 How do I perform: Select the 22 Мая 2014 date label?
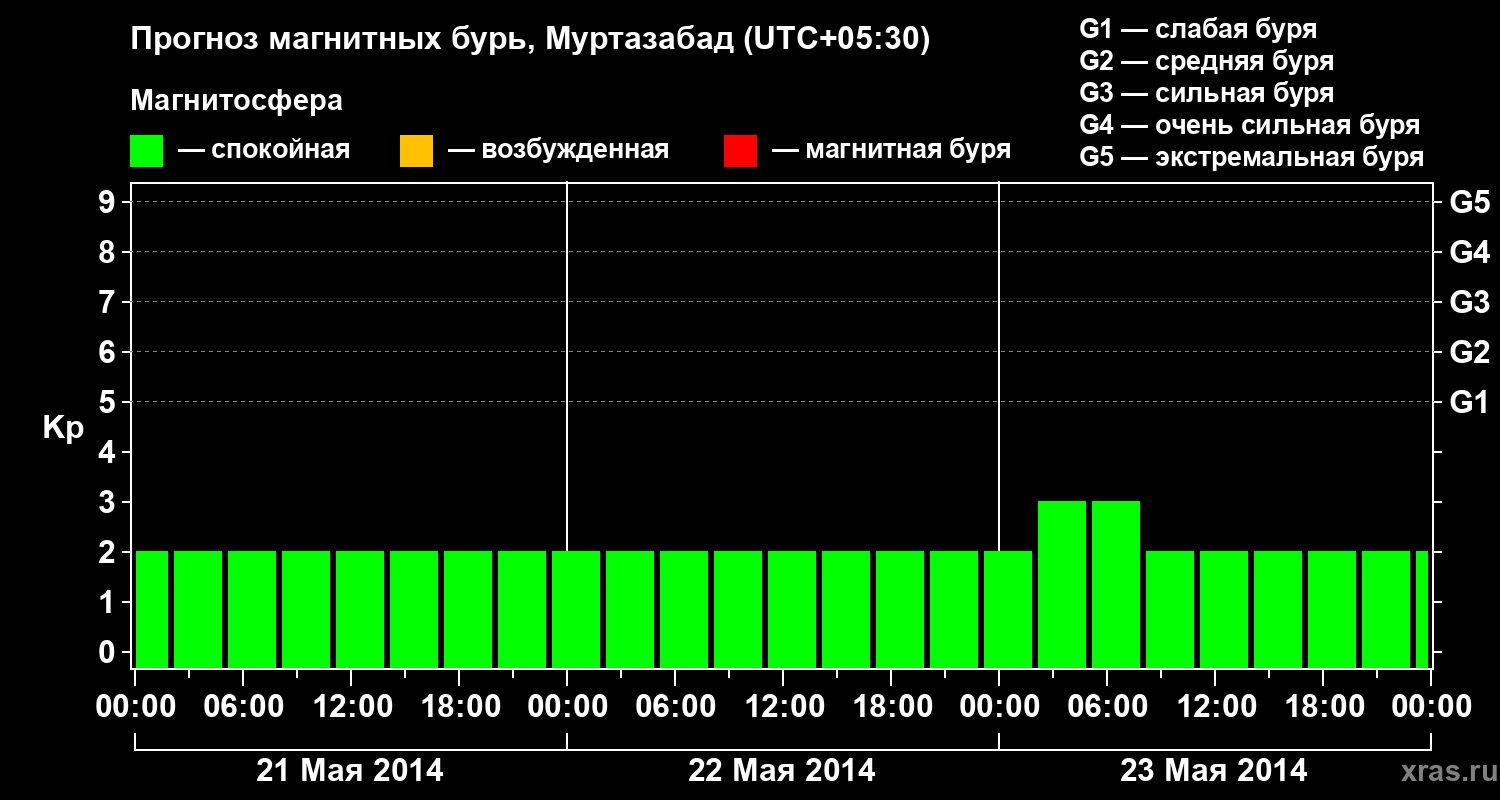pos(782,771)
